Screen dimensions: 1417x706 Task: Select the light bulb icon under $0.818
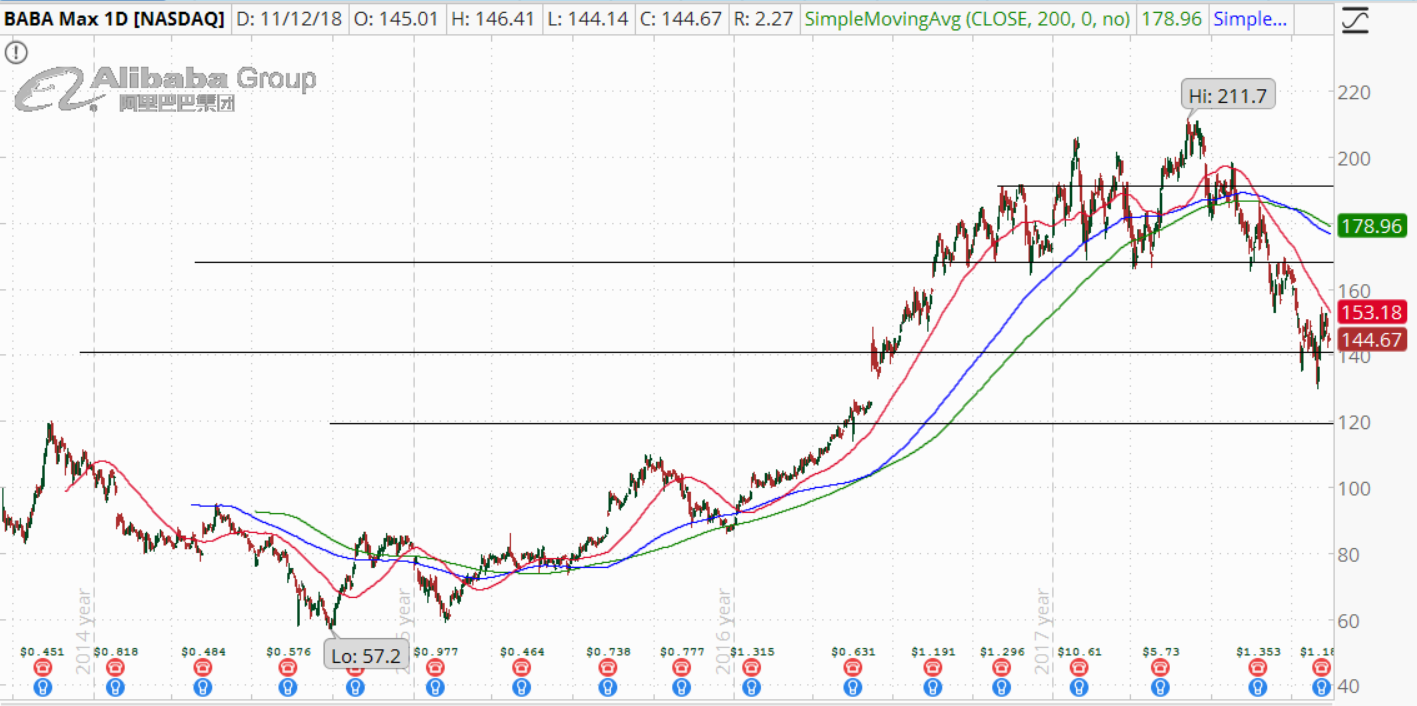click(x=115, y=688)
